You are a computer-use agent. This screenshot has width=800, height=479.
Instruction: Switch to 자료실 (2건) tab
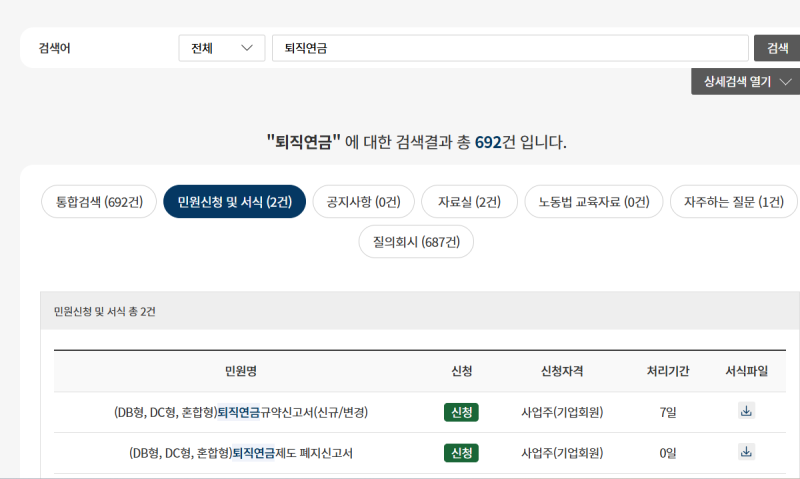(x=469, y=201)
